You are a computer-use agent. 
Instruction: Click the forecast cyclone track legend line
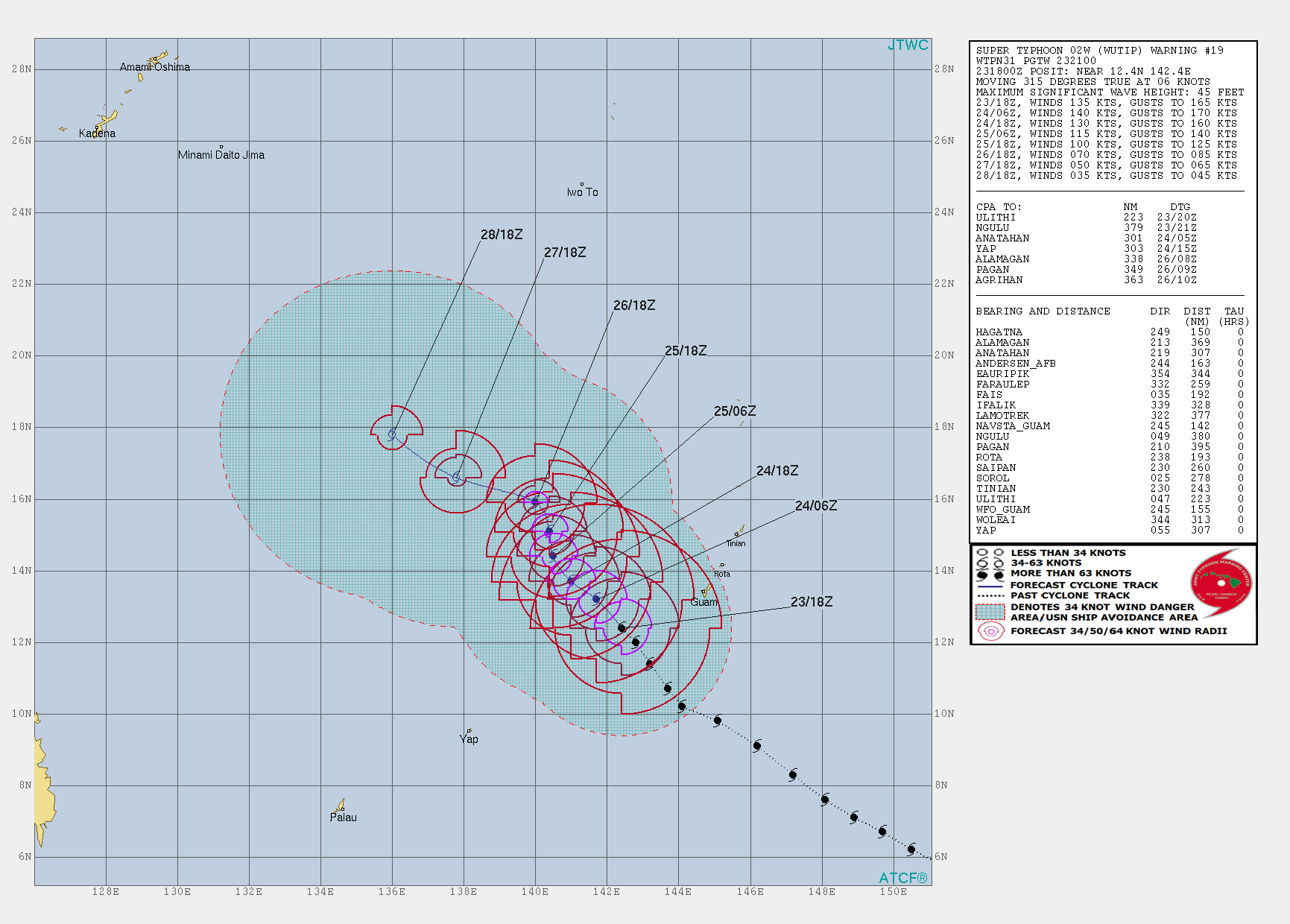coord(990,586)
